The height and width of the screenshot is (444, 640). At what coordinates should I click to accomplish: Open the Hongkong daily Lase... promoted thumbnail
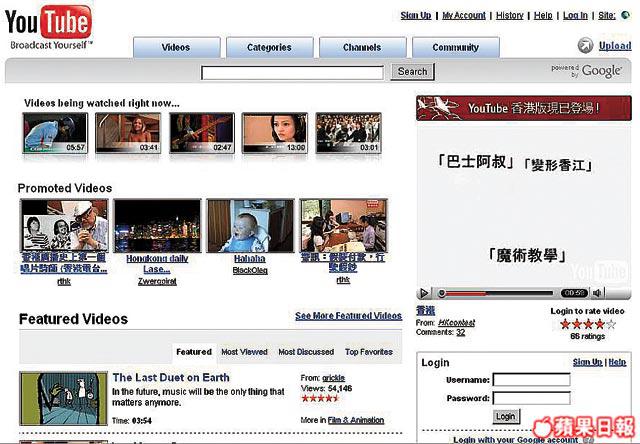coord(158,226)
